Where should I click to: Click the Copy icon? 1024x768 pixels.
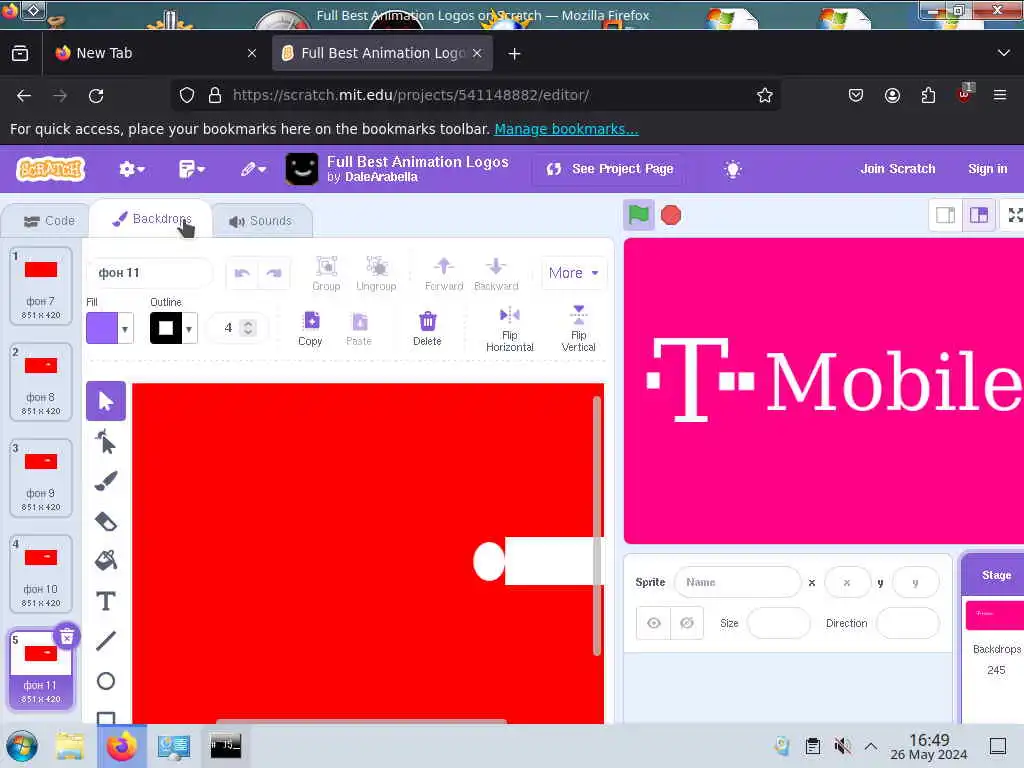click(311, 328)
